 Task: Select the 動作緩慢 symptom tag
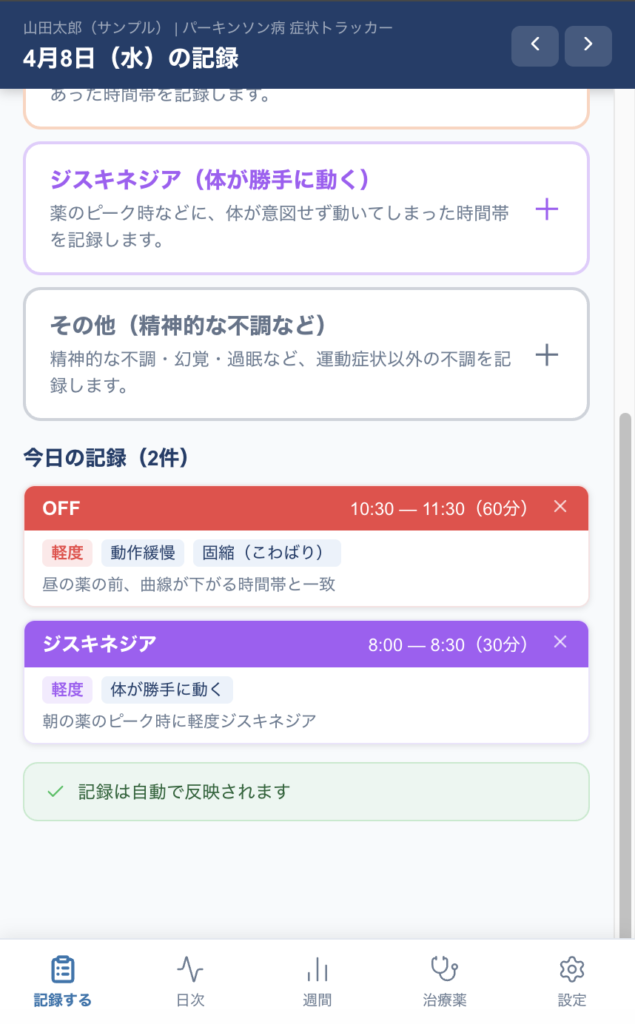(143, 553)
